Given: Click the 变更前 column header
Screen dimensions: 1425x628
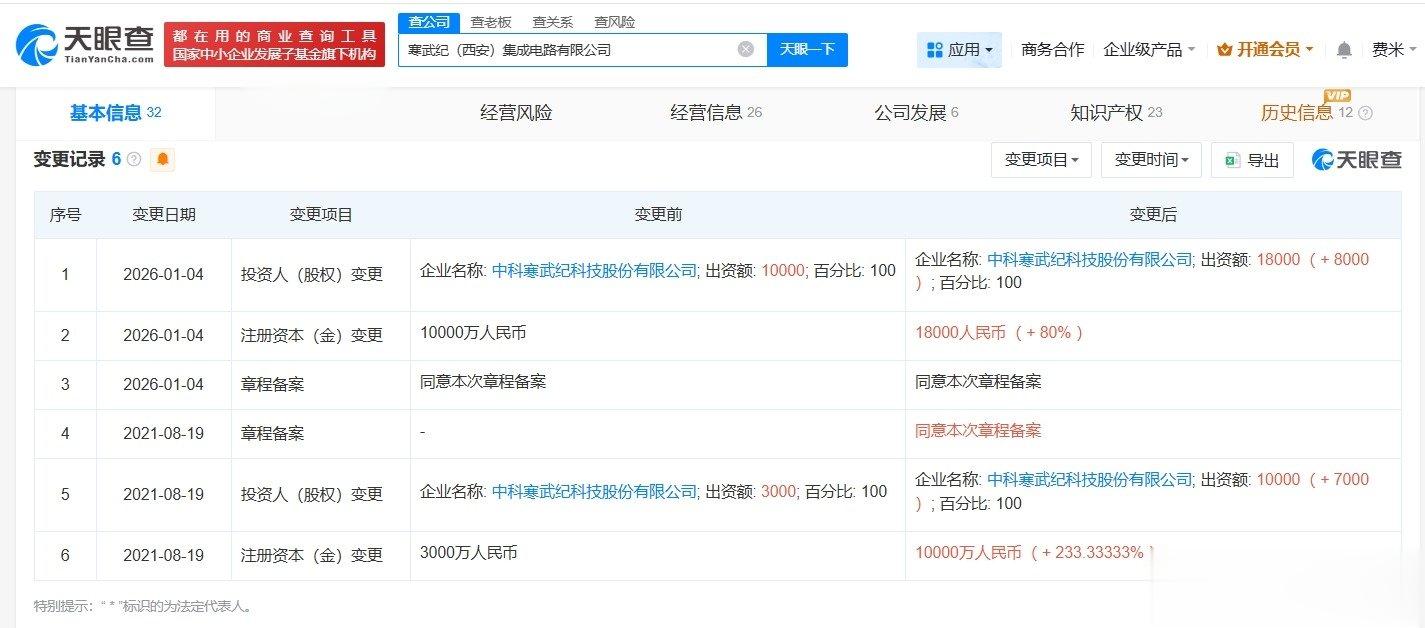Looking at the screenshot, I should 658,214.
